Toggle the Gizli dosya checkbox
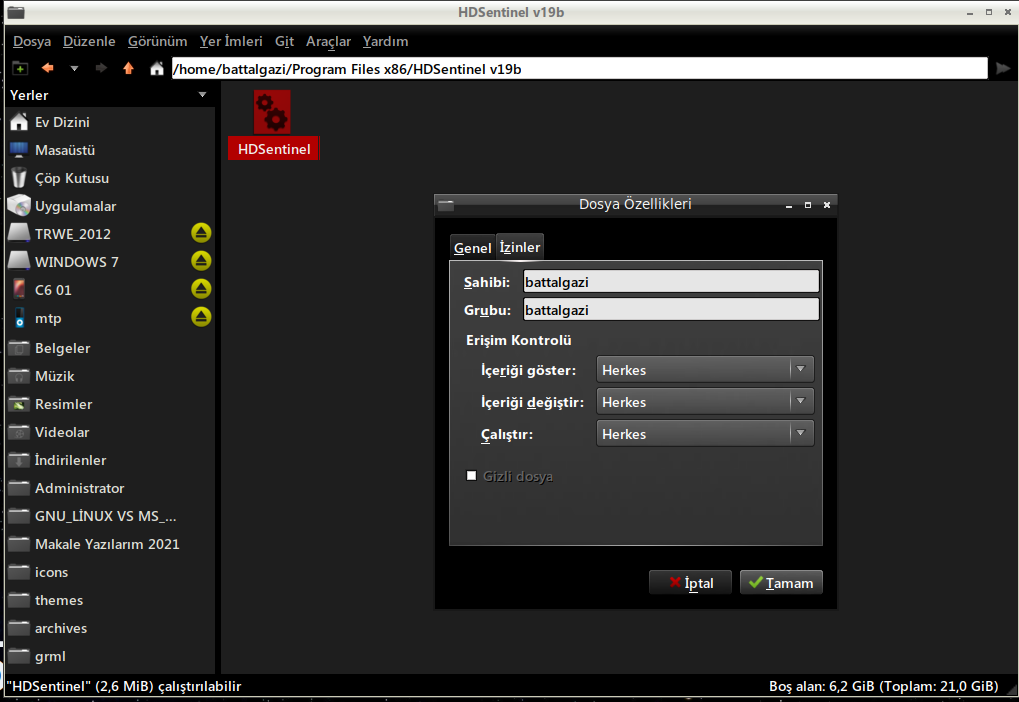The image size is (1019, 702). (471, 476)
